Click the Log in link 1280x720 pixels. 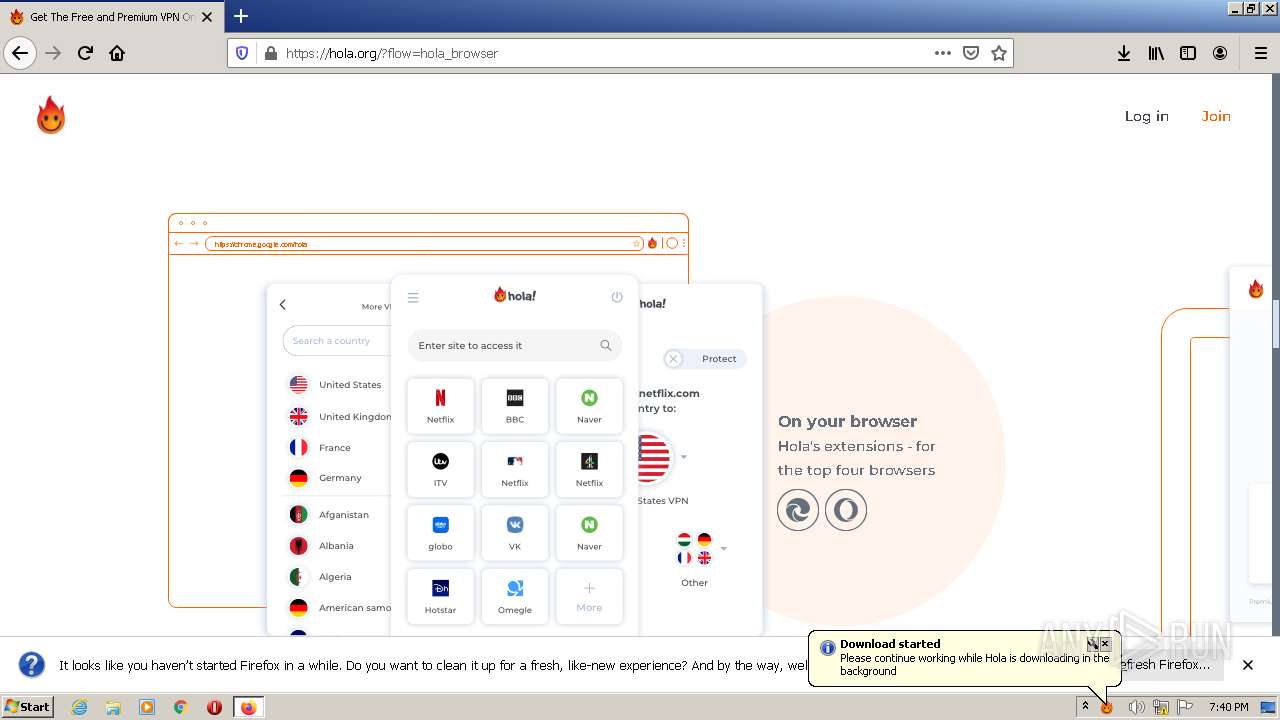coord(1146,116)
